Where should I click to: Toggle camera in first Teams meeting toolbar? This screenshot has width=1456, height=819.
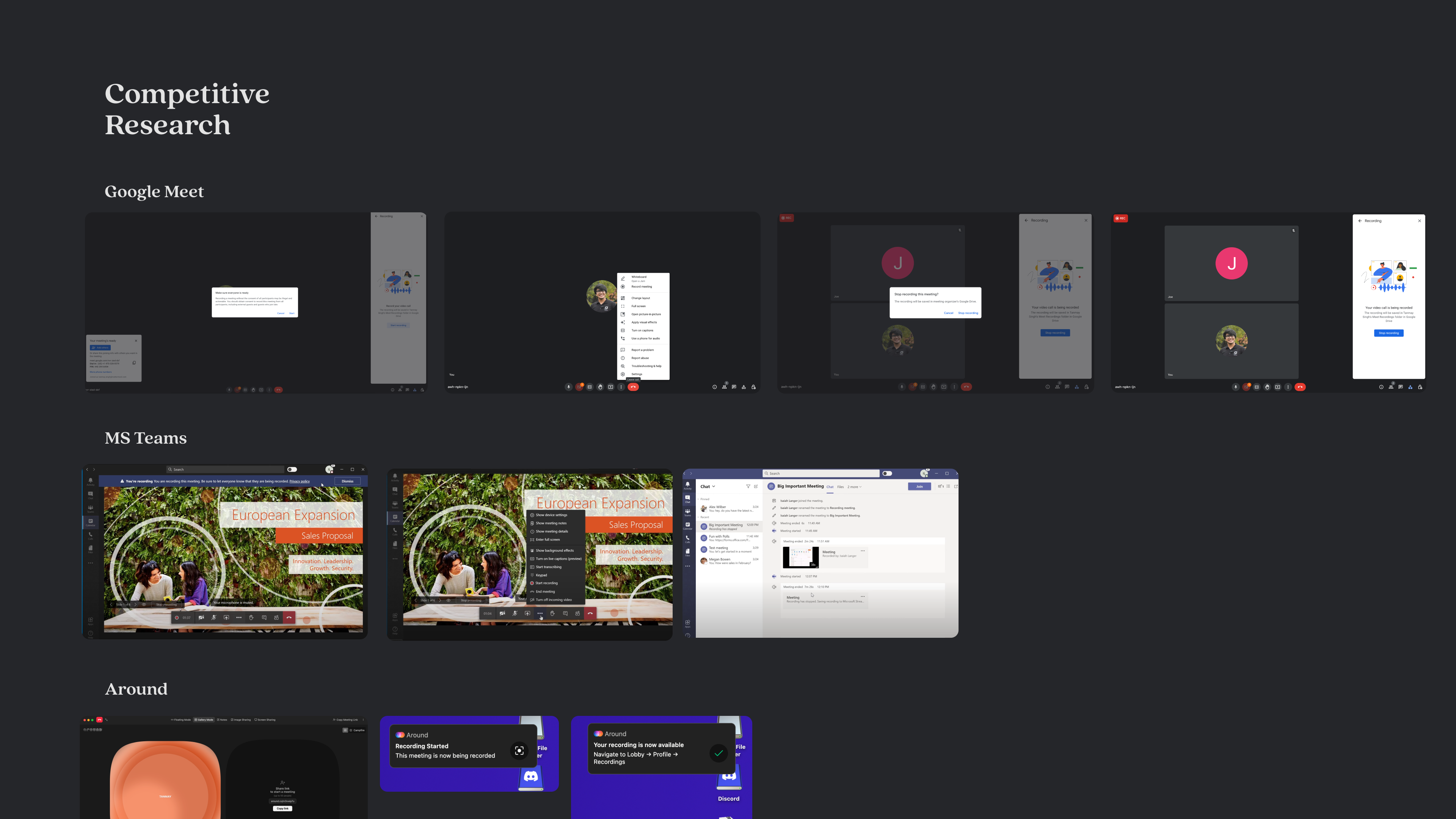[201, 618]
